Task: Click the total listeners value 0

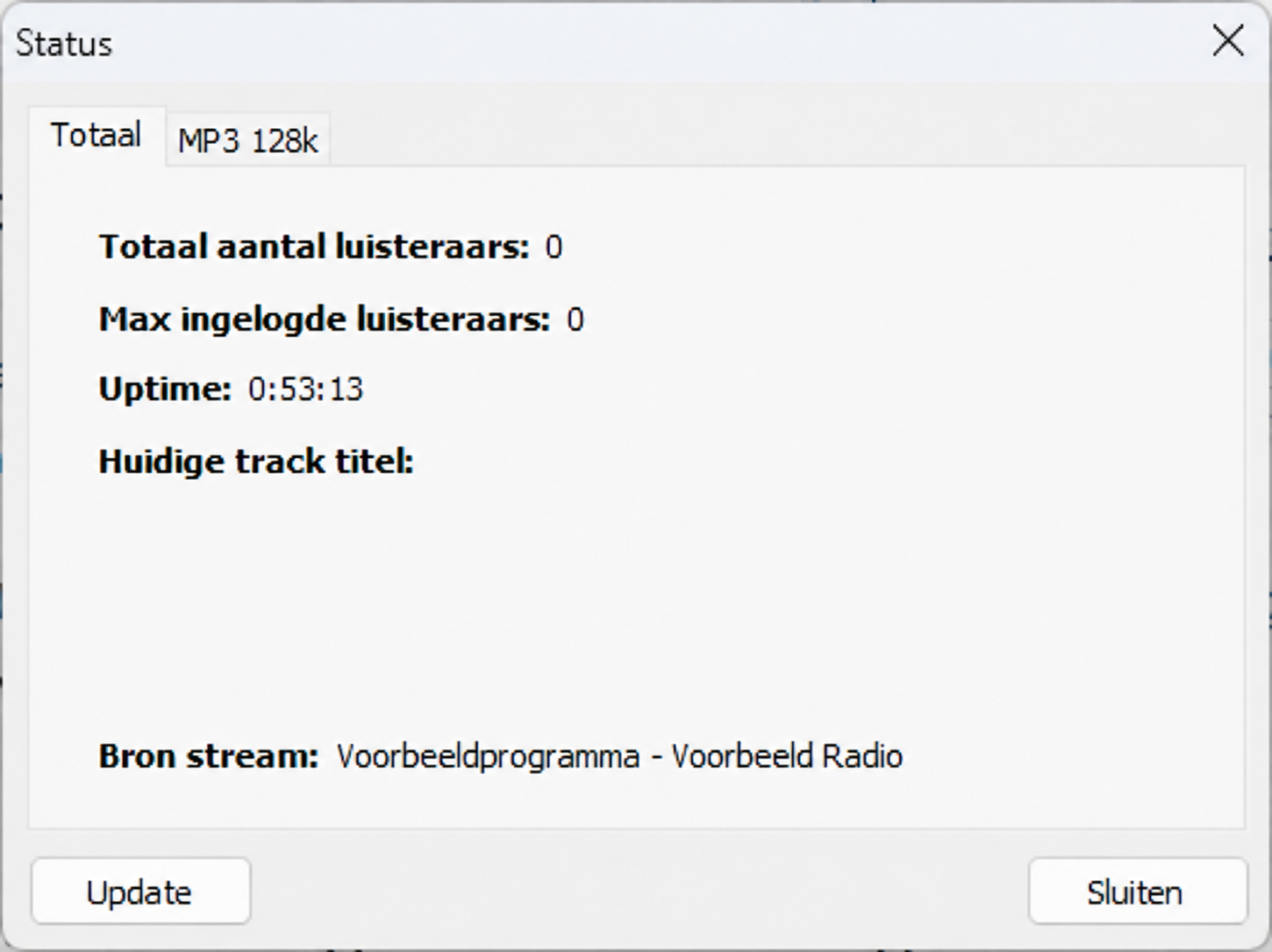Action: pos(554,247)
